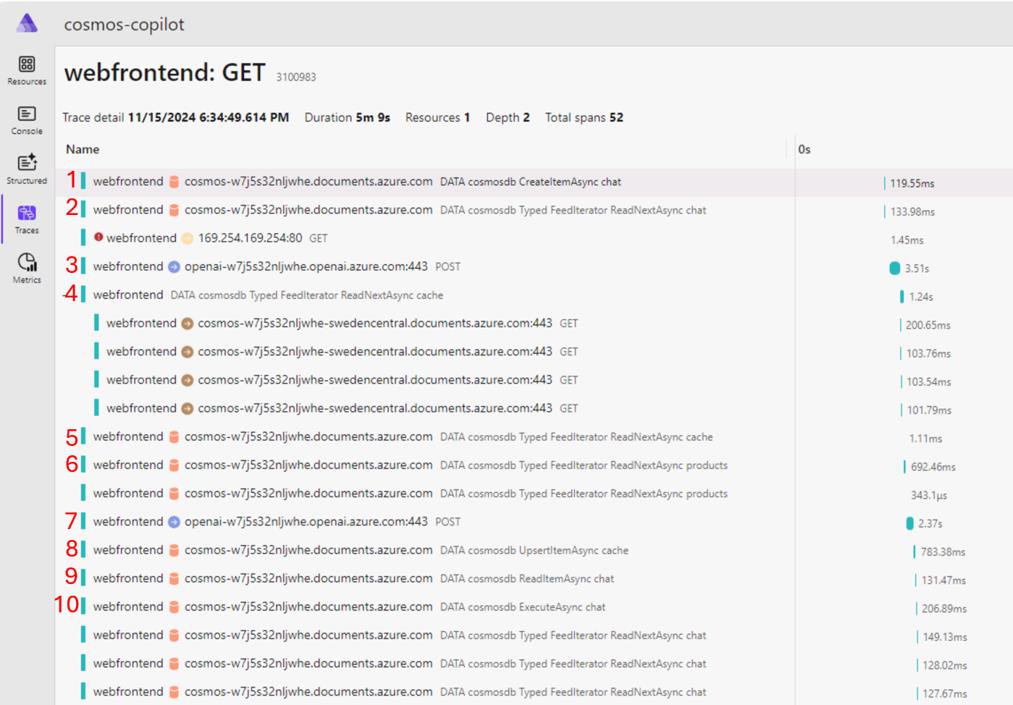This screenshot has width=1013, height=705.
Task: Click the 'Name' column header
Action: click(83, 149)
